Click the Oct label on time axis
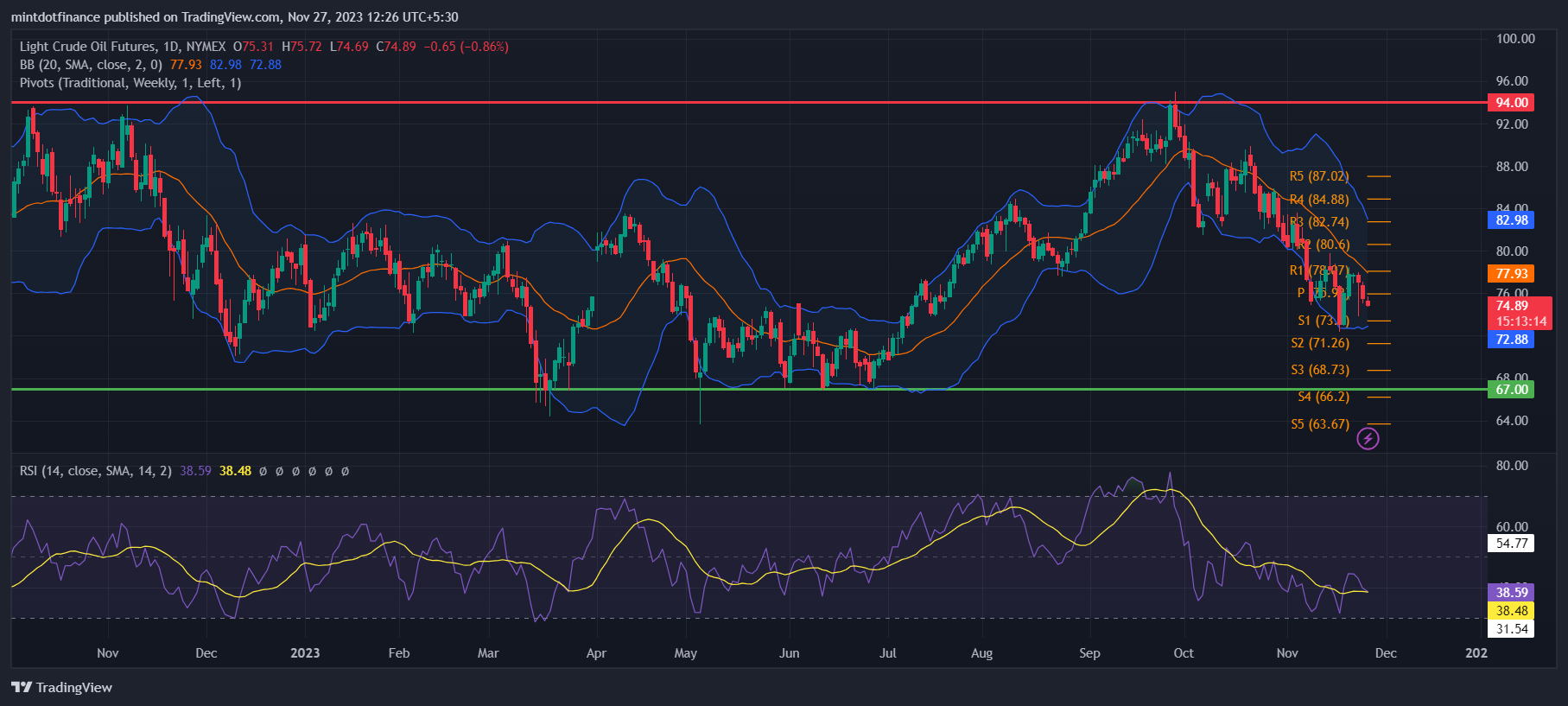 [x=1184, y=653]
